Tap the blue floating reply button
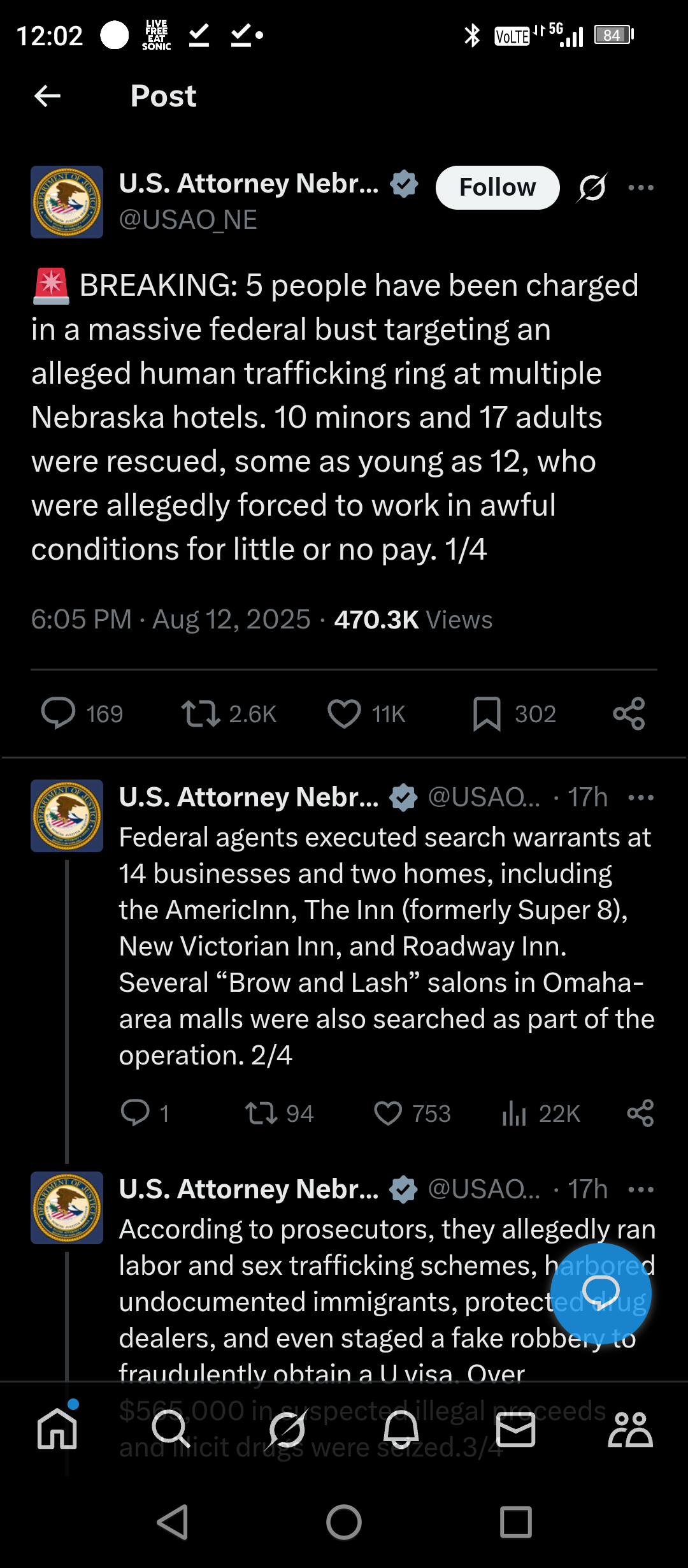Screen dimensions: 688x1568 [x=601, y=1293]
